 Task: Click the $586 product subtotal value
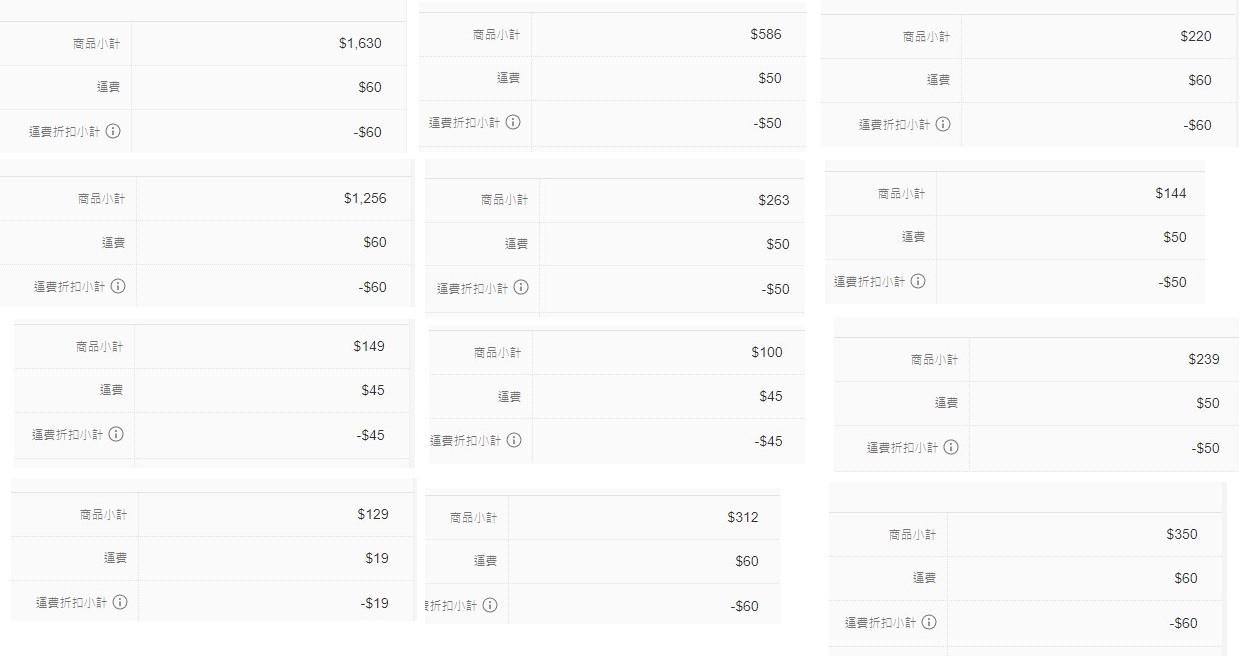[766, 34]
